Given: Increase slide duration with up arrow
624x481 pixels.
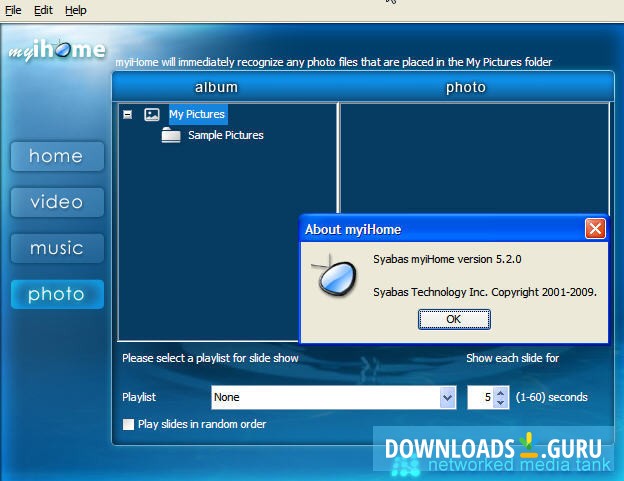Looking at the screenshot, I should pos(501,392).
